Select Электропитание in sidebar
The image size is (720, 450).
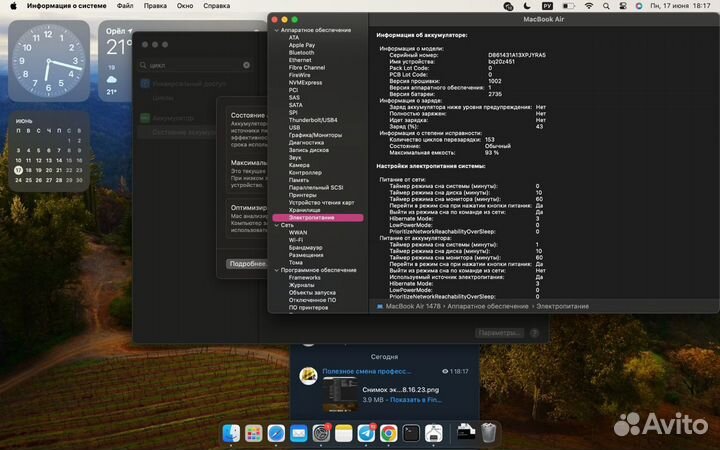(318, 218)
